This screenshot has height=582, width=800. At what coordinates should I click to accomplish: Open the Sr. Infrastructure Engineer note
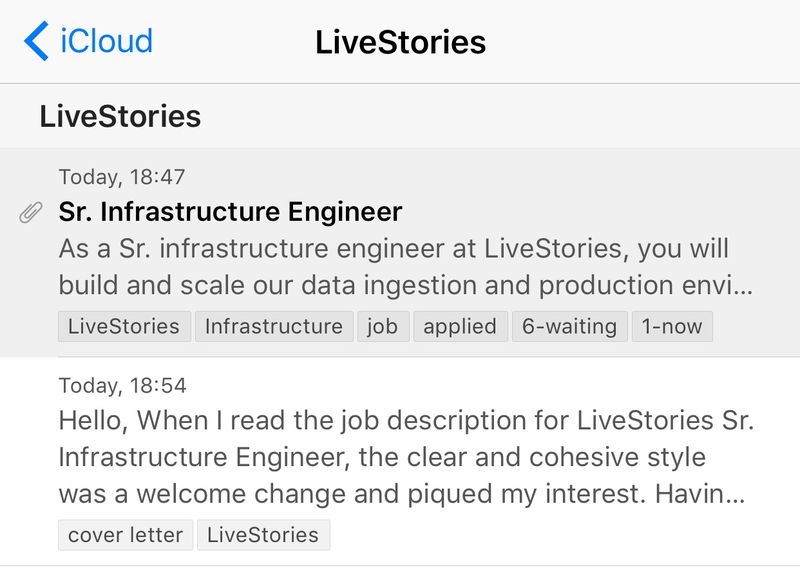pos(230,212)
